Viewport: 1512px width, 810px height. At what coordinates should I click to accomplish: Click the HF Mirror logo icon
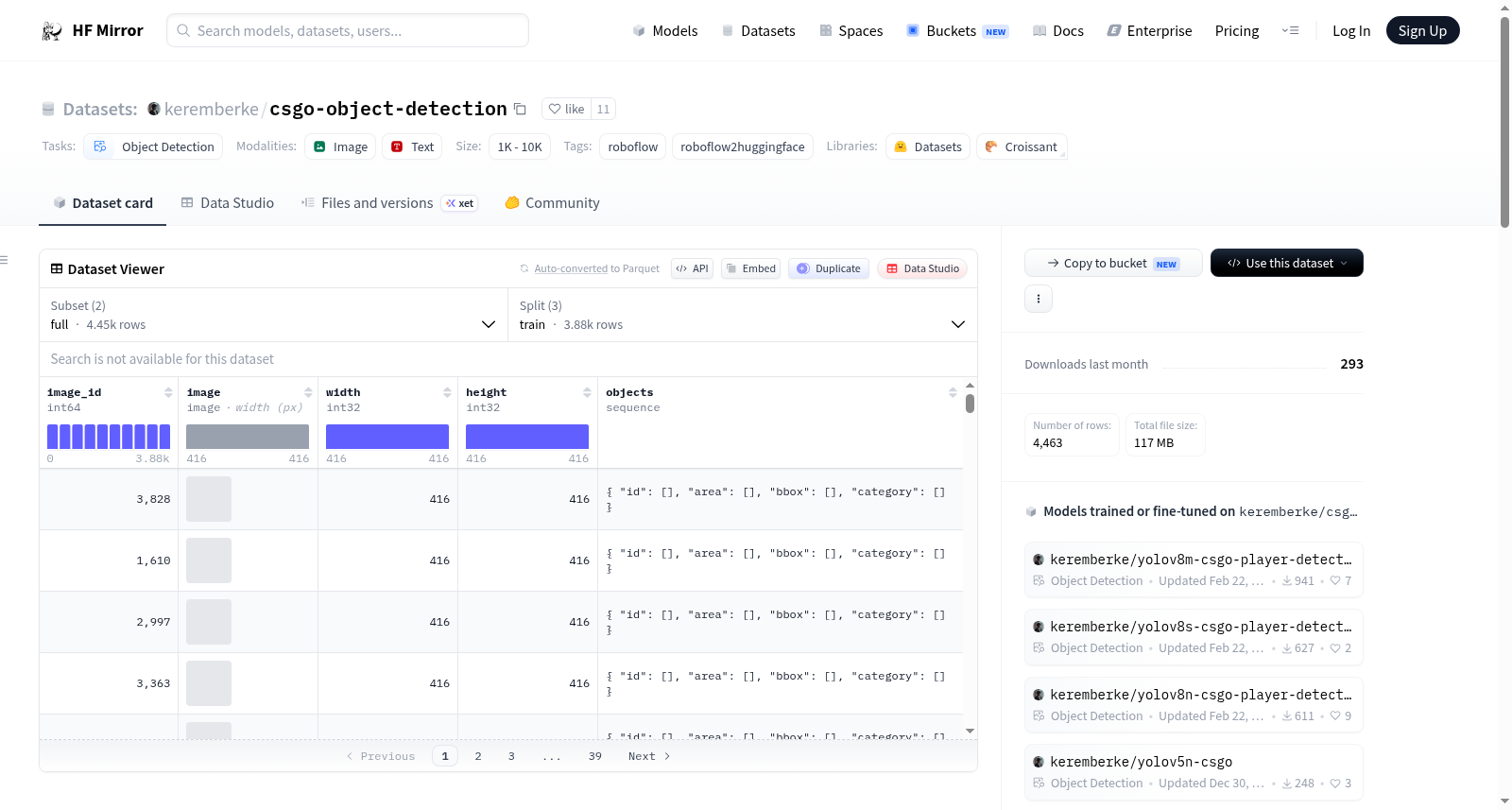pyautogui.click(x=52, y=31)
